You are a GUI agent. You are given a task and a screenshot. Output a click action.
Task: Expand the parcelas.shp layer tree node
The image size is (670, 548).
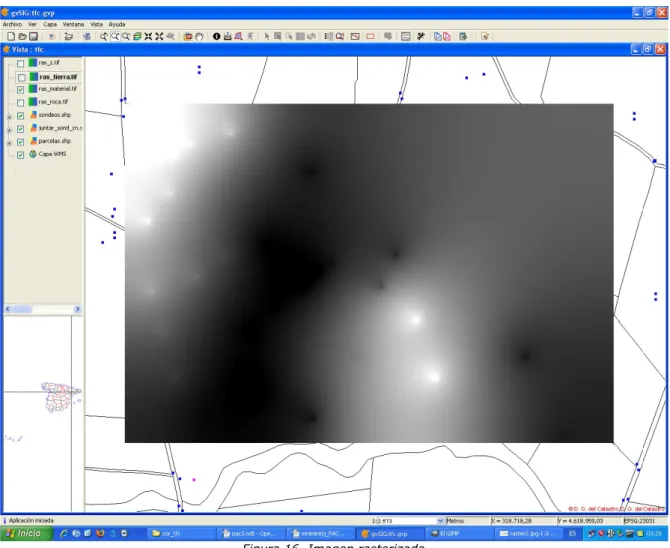[9, 143]
